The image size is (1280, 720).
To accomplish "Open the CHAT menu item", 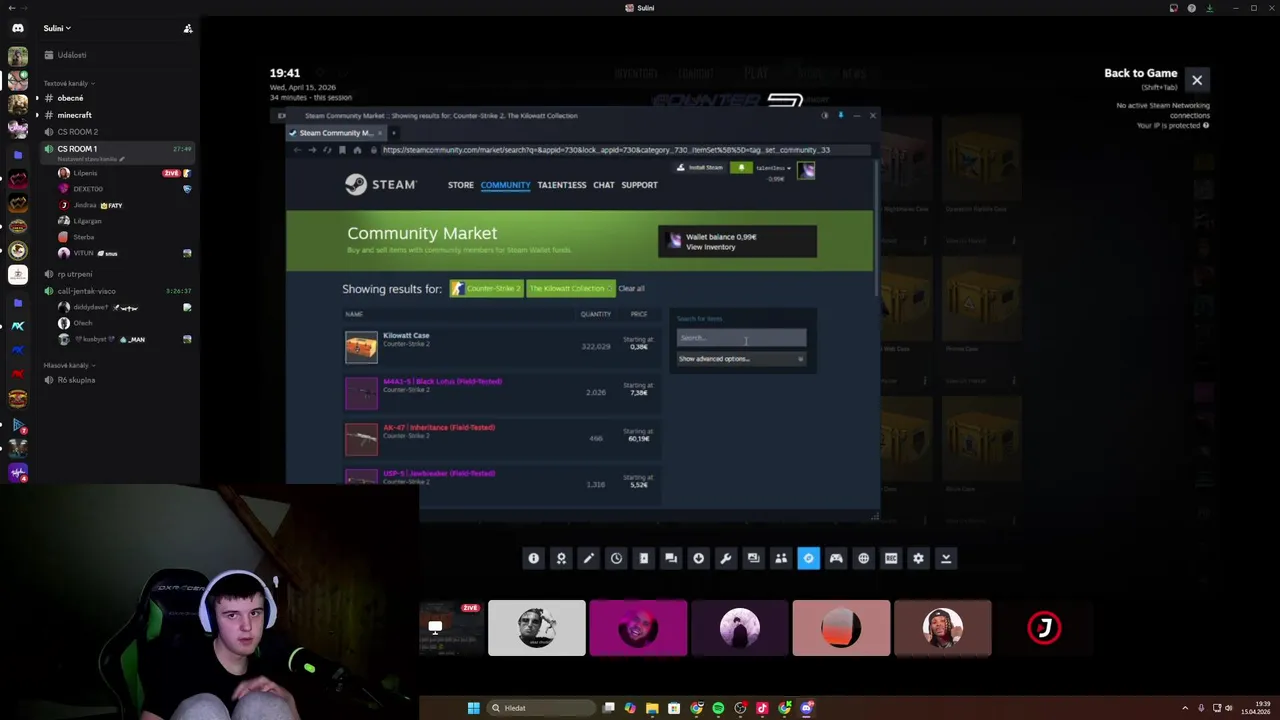I will point(604,185).
